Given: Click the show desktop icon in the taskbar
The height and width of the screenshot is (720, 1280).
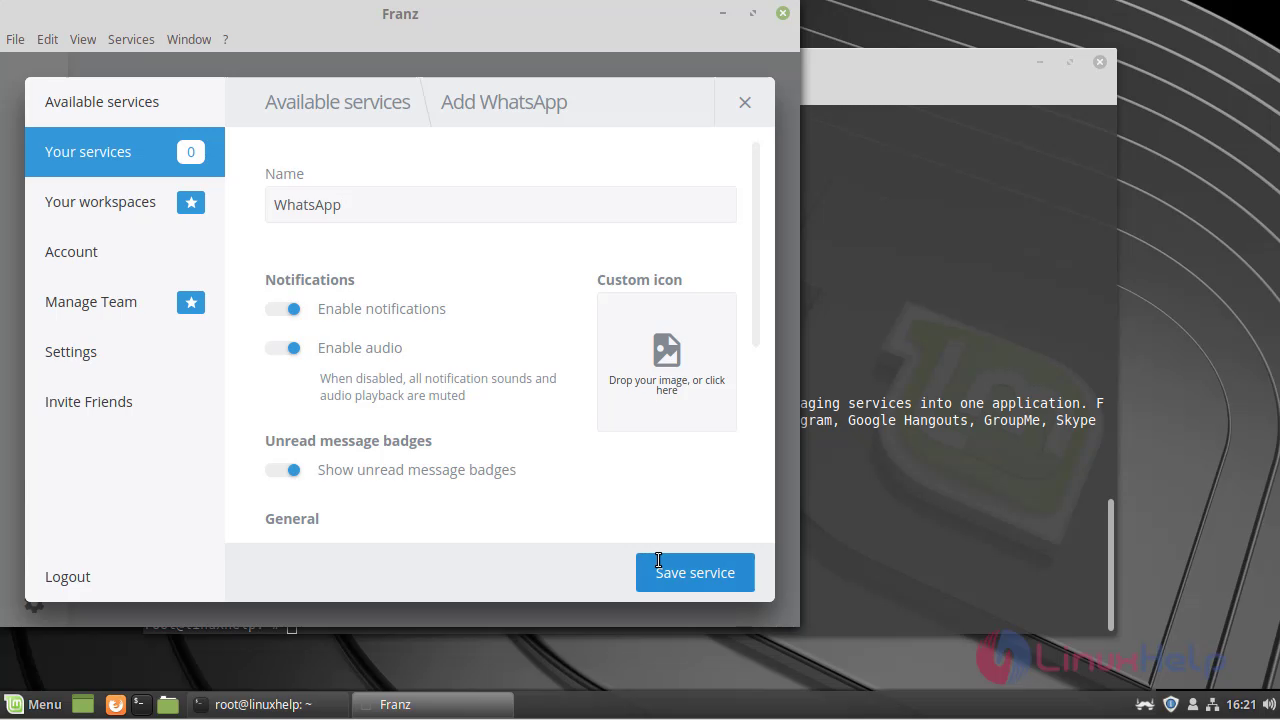Looking at the screenshot, I should coord(83,704).
